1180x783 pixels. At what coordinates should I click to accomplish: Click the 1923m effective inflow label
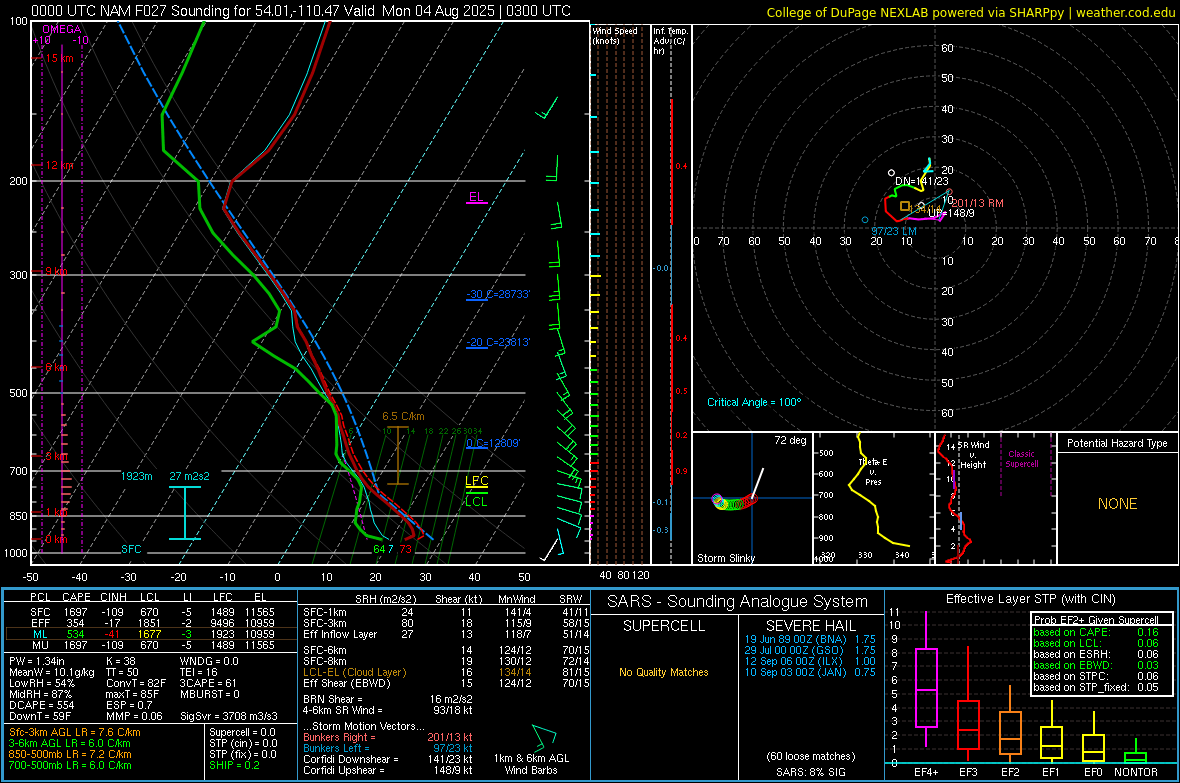[x=136, y=477]
